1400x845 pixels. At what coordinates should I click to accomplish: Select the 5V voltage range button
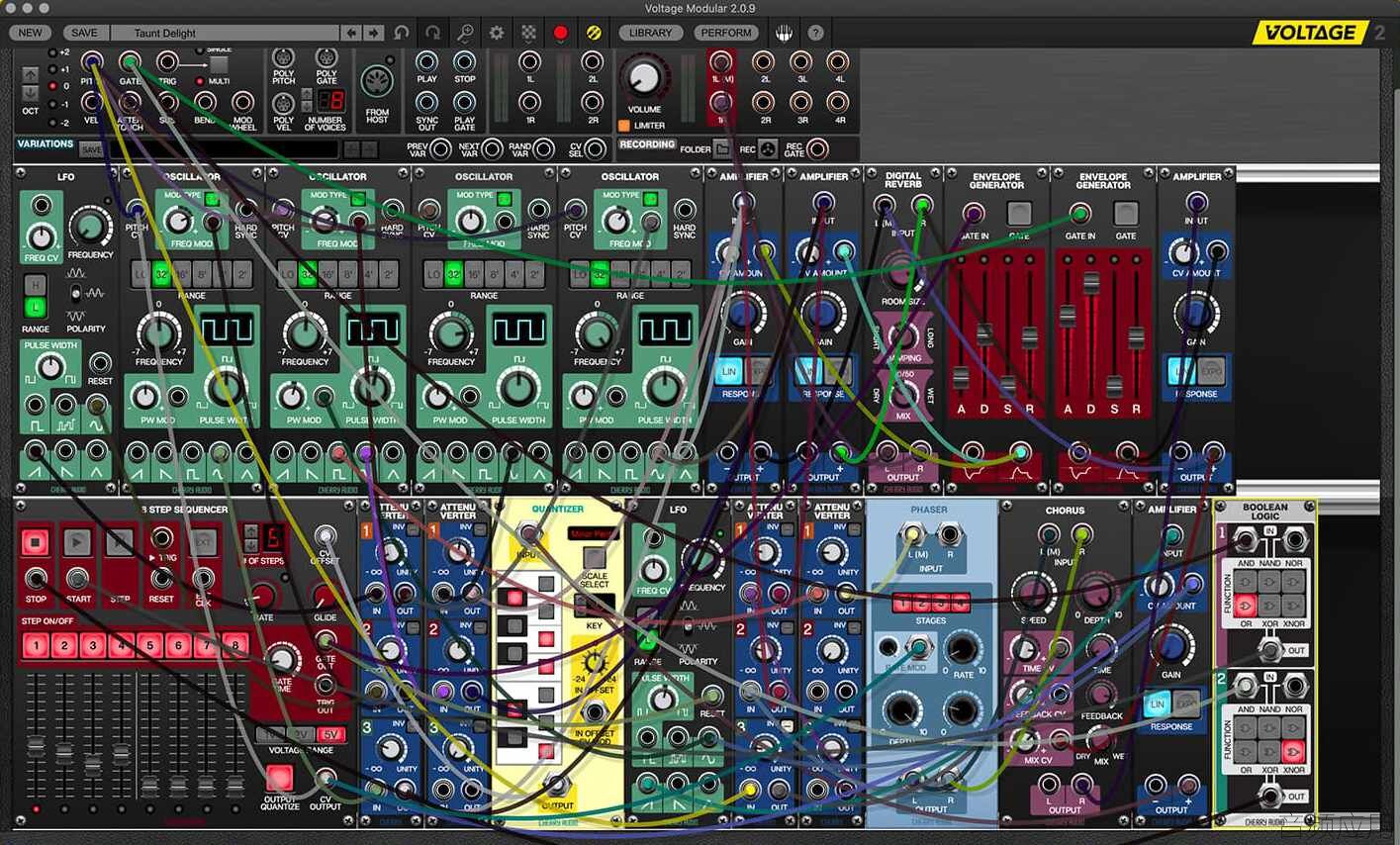(330, 734)
